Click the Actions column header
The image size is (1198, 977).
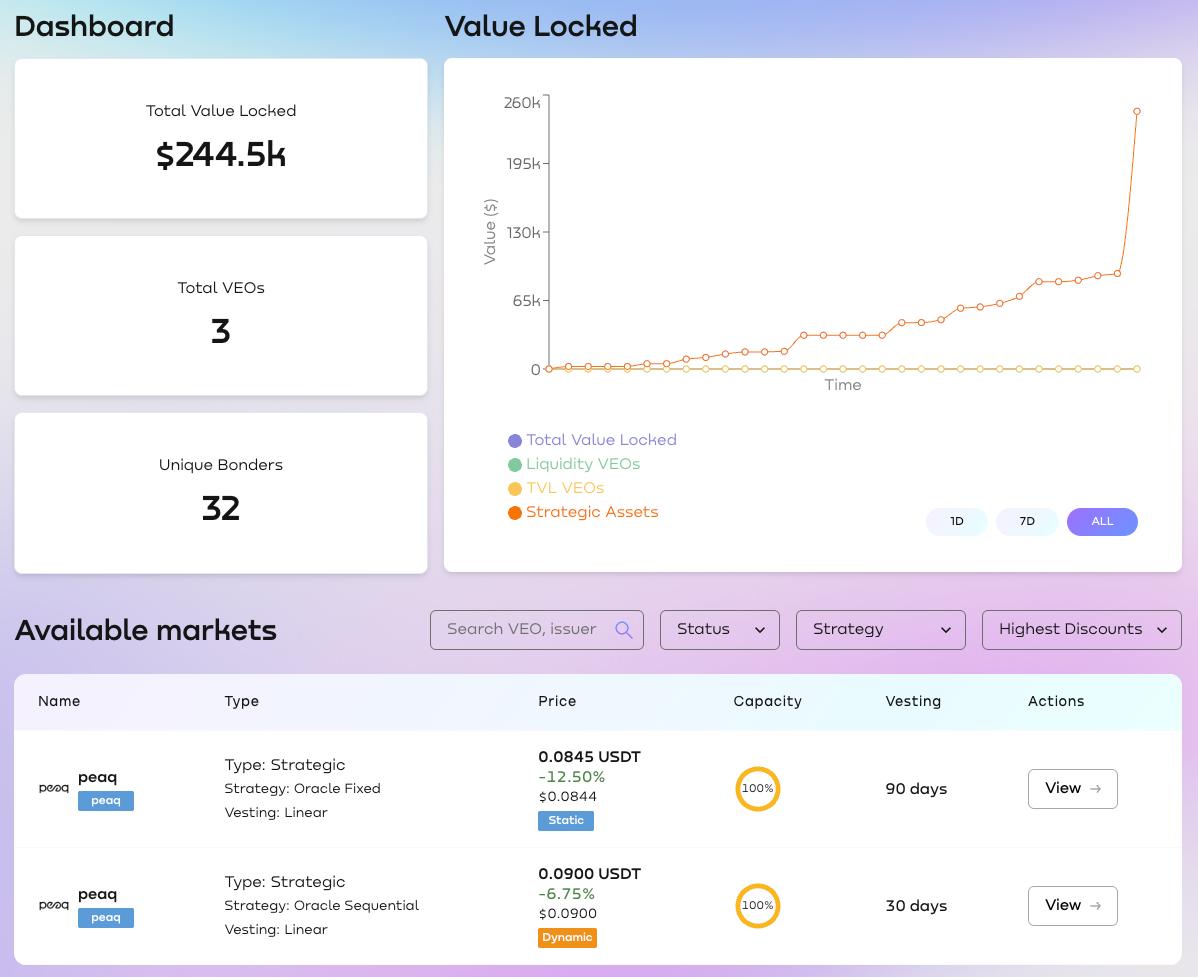[1056, 701]
